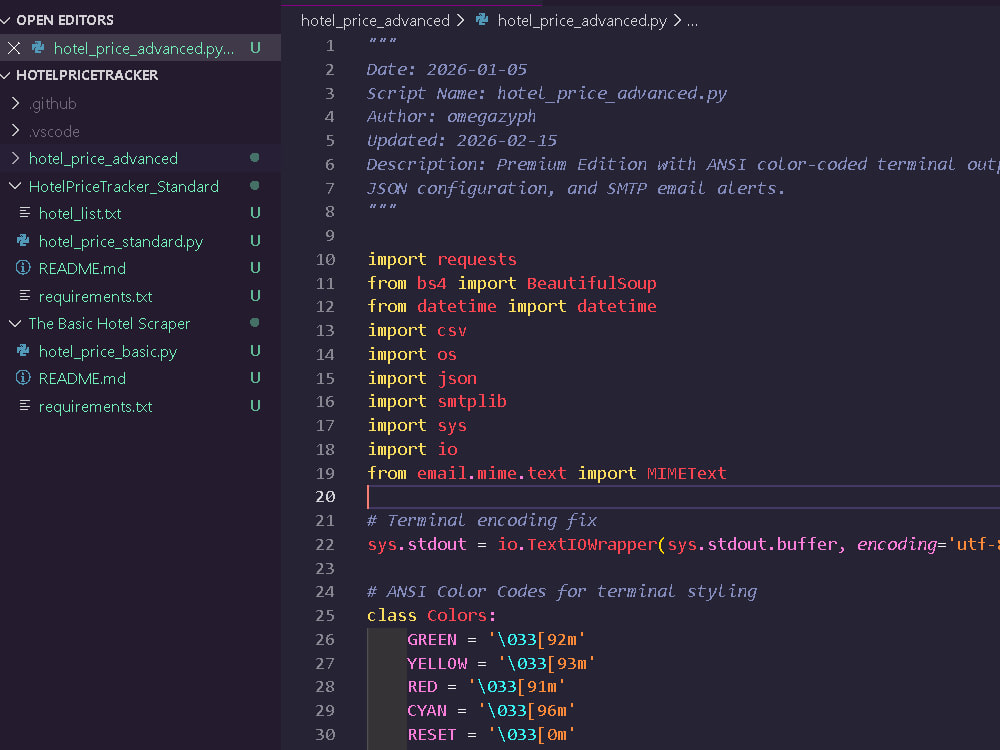Click RESET variable on line 30

pos(432,734)
